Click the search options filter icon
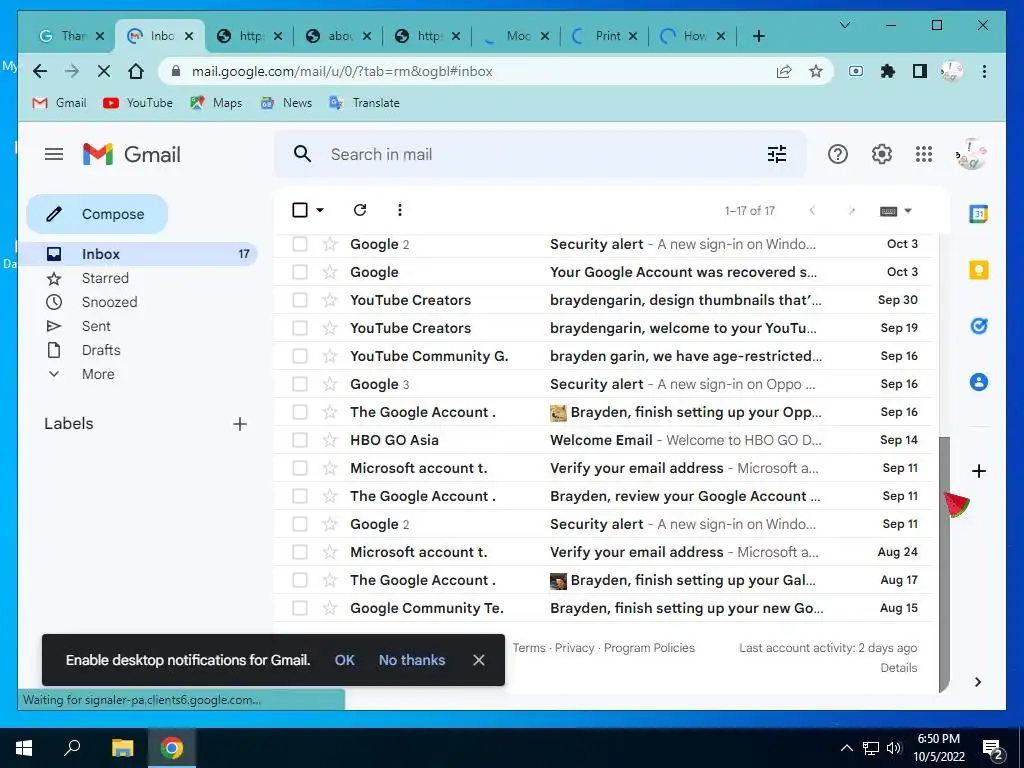Screen dimensions: 1024x768 (776, 155)
